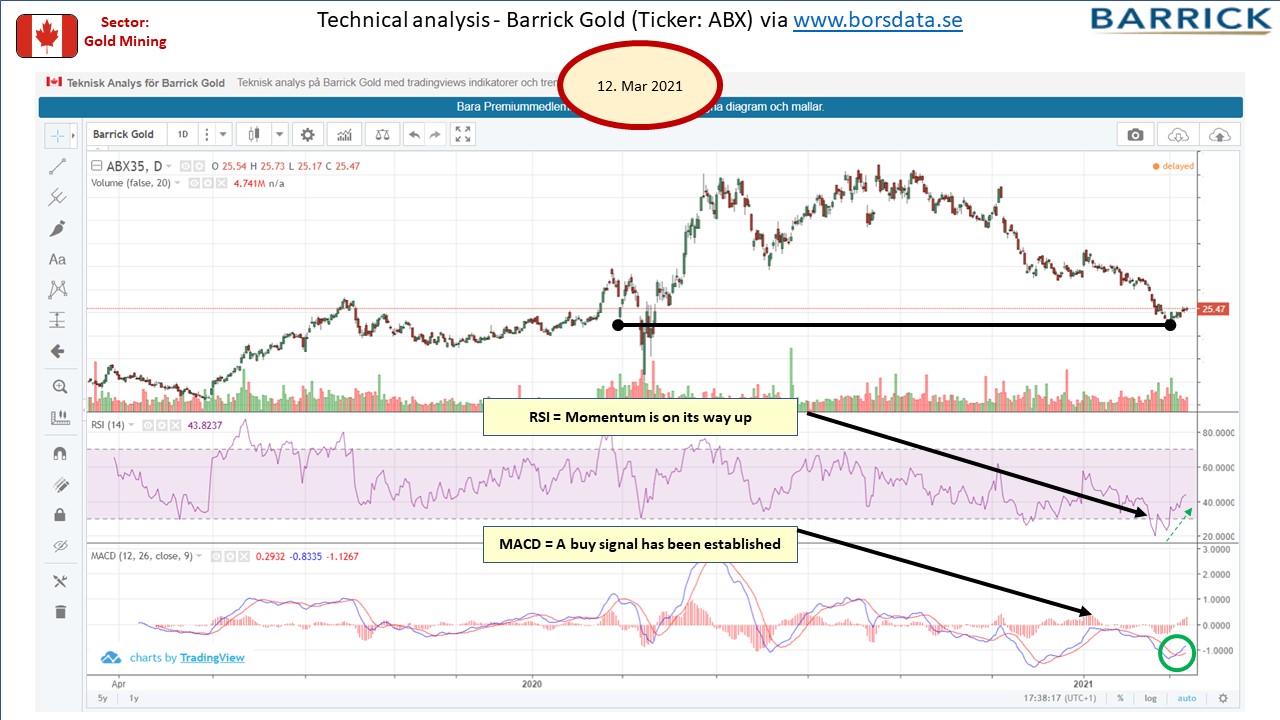Select the trend line drawing tool
Viewport: 1280px width, 720px height.
tap(58, 167)
